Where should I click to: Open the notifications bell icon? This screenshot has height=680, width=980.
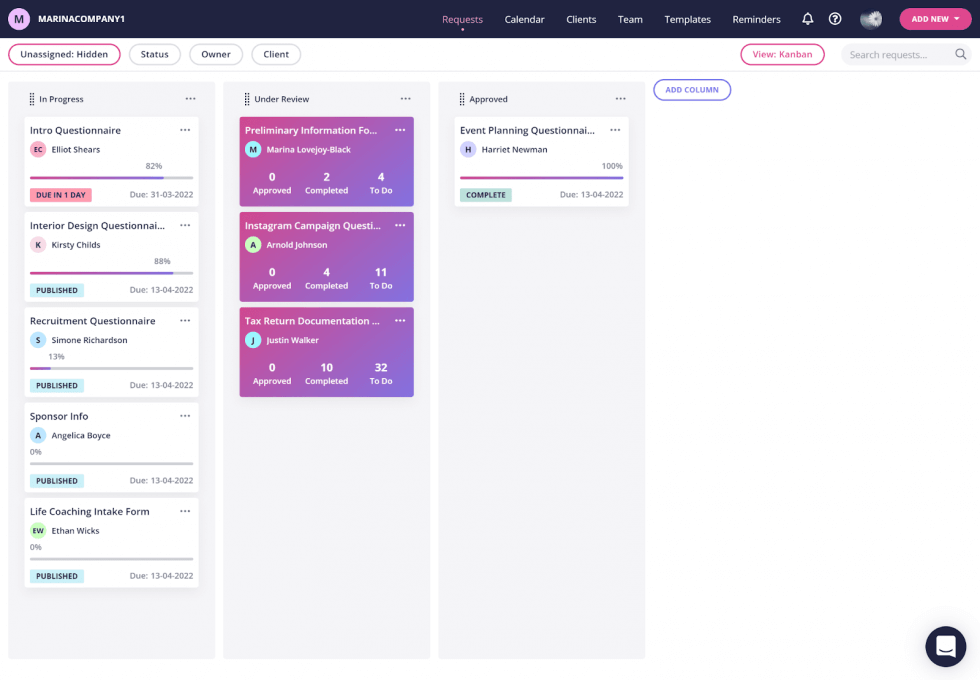(807, 19)
